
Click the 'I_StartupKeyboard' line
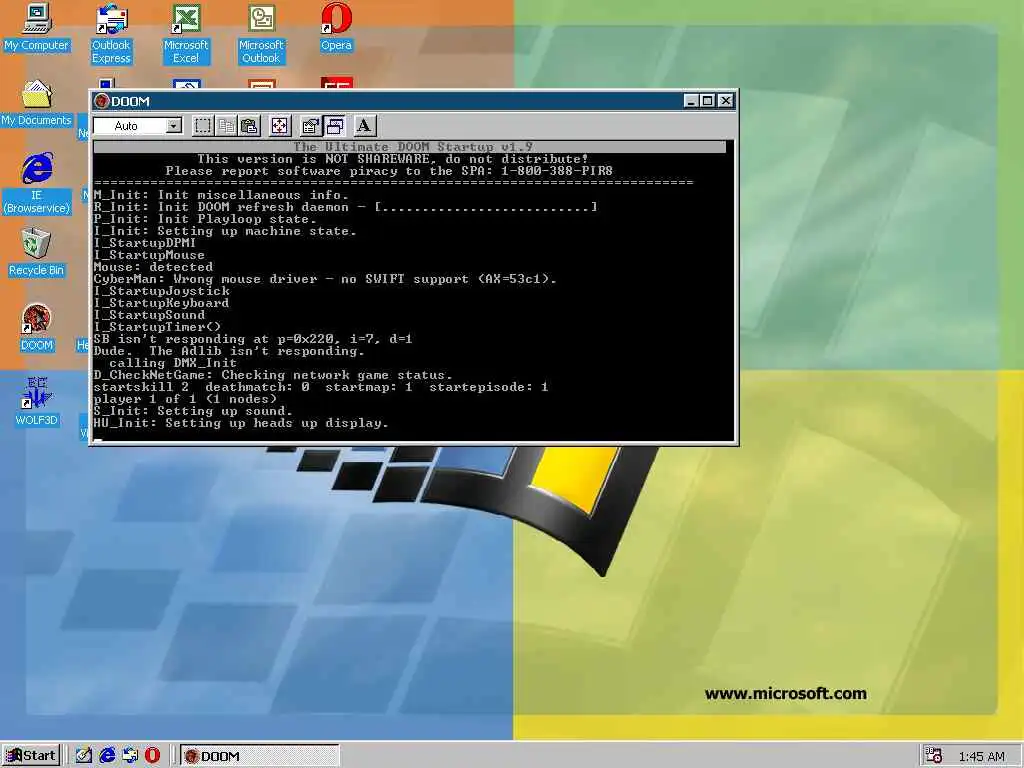[161, 303]
